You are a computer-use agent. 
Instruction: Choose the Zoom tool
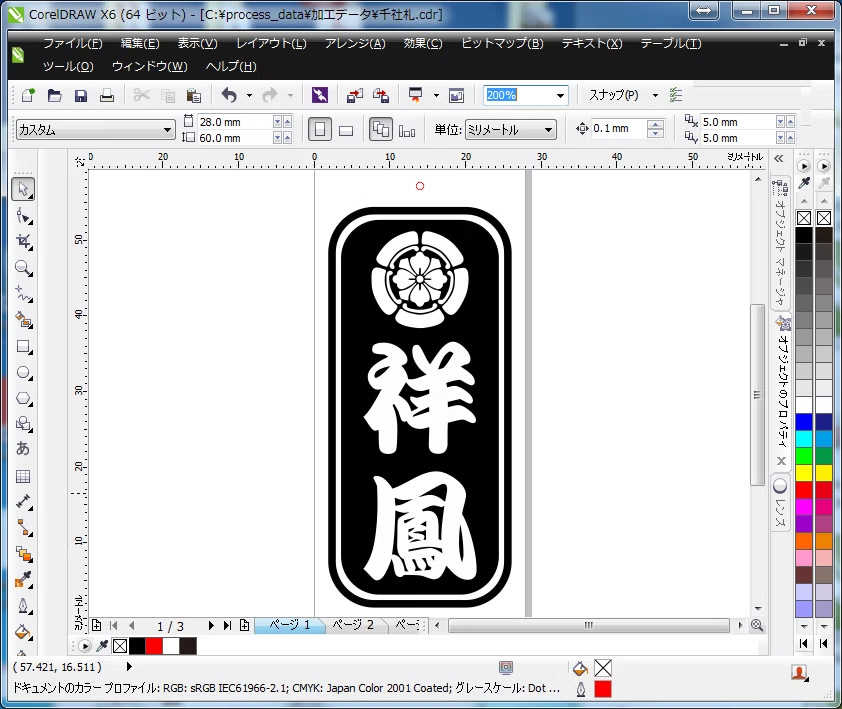(24, 267)
